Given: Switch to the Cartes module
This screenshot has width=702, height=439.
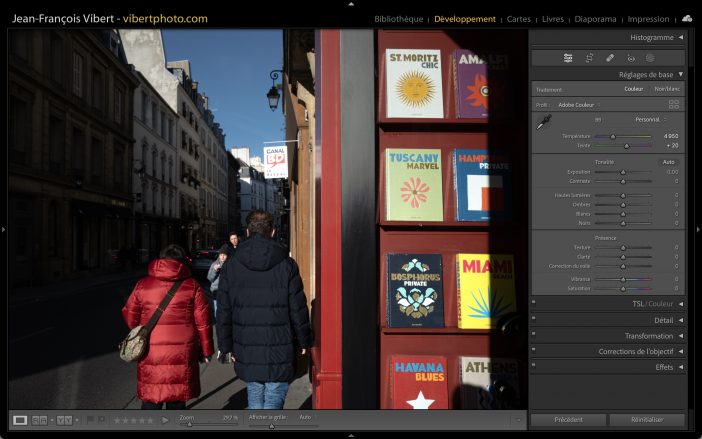Looking at the screenshot, I should tap(519, 19).
